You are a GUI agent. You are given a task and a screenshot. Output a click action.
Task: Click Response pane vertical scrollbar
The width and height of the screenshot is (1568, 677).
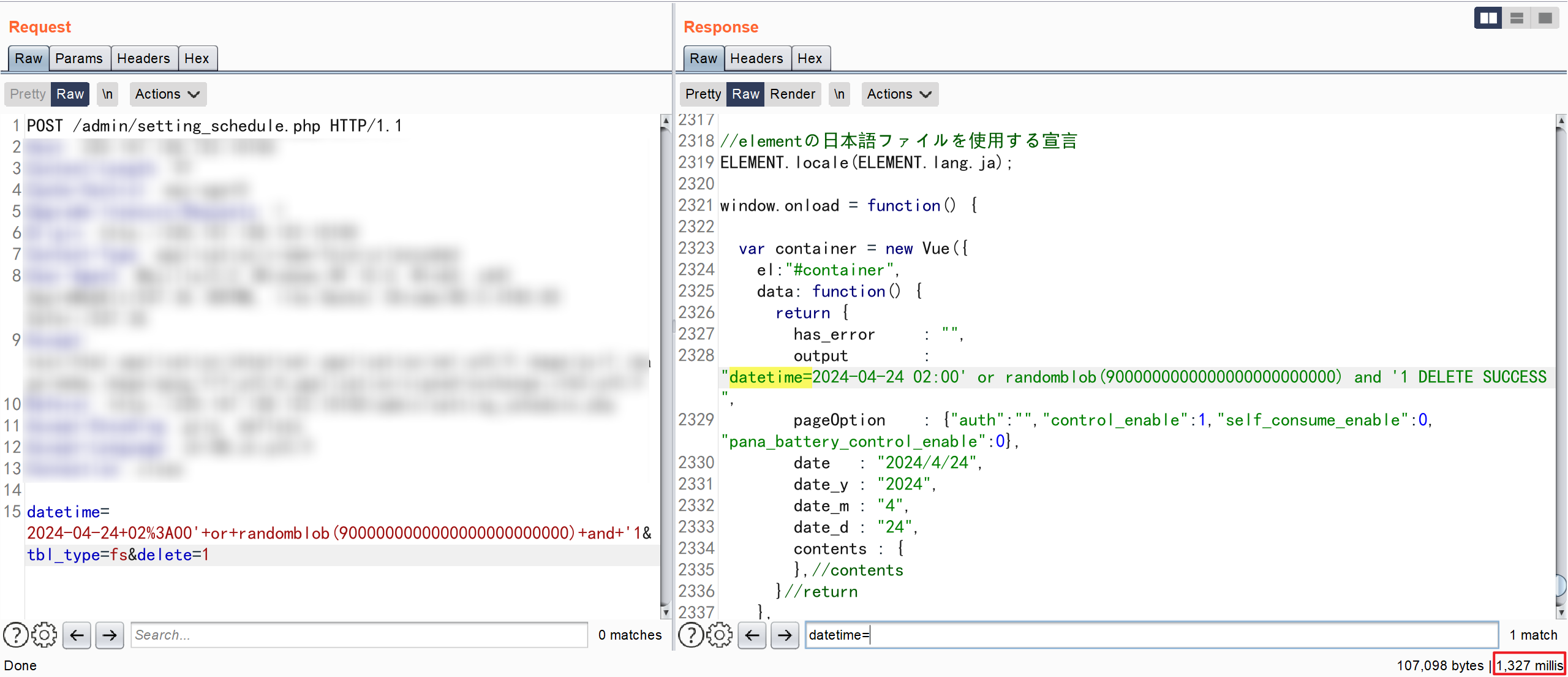(x=1561, y=366)
